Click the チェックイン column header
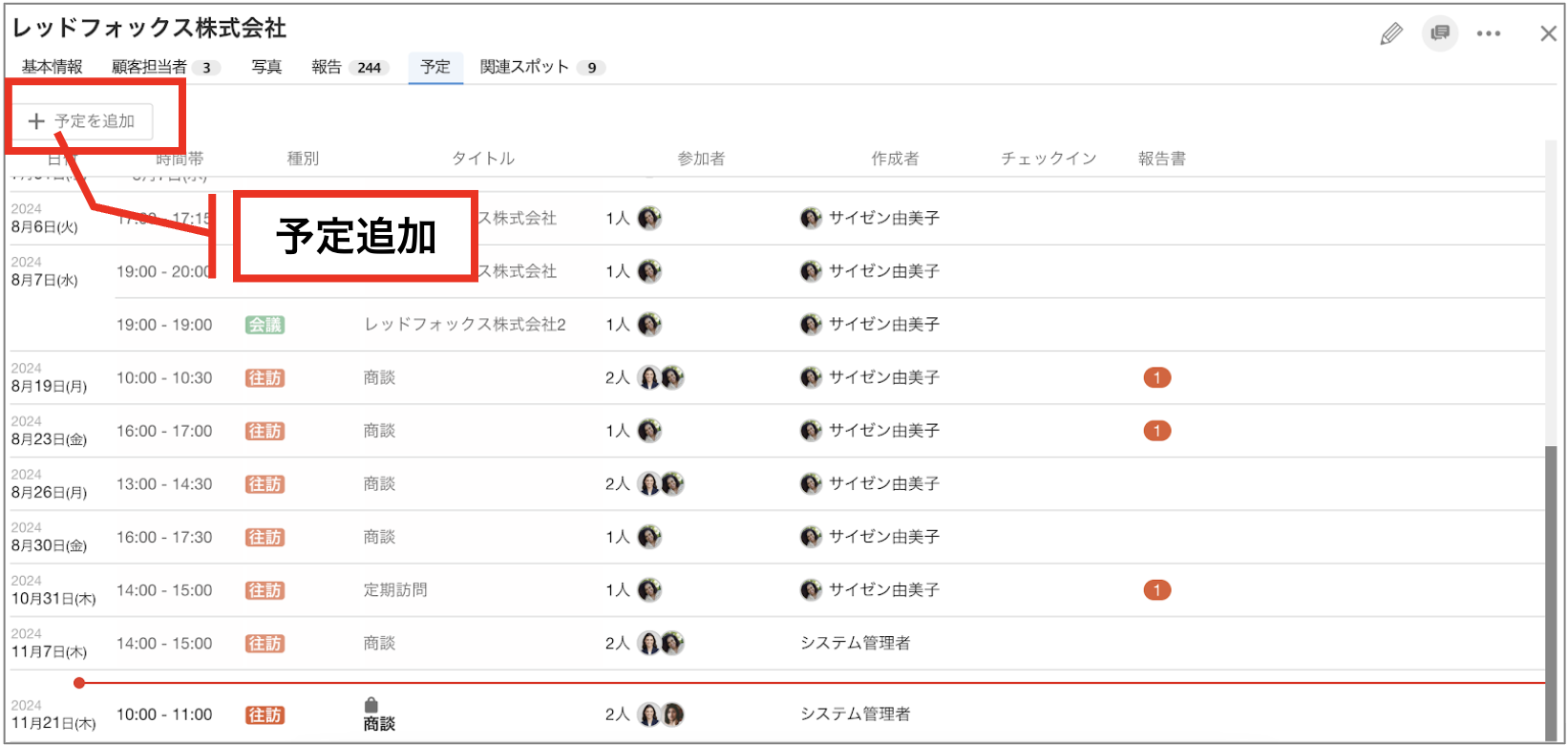Screen dimensions: 1568x745 (x=1049, y=159)
